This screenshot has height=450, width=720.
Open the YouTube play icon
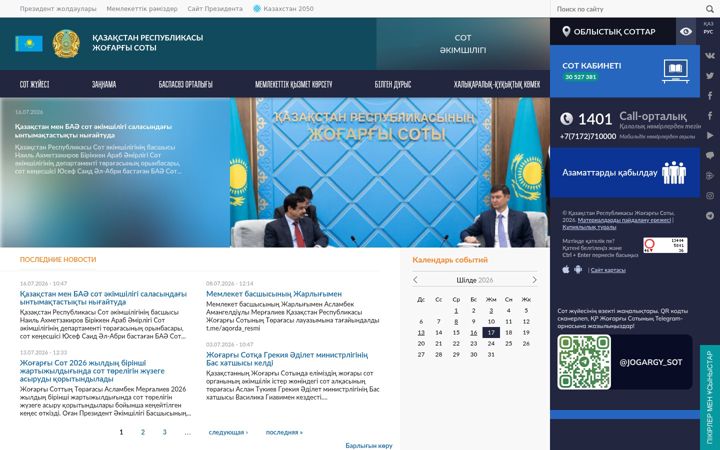(x=710, y=135)
